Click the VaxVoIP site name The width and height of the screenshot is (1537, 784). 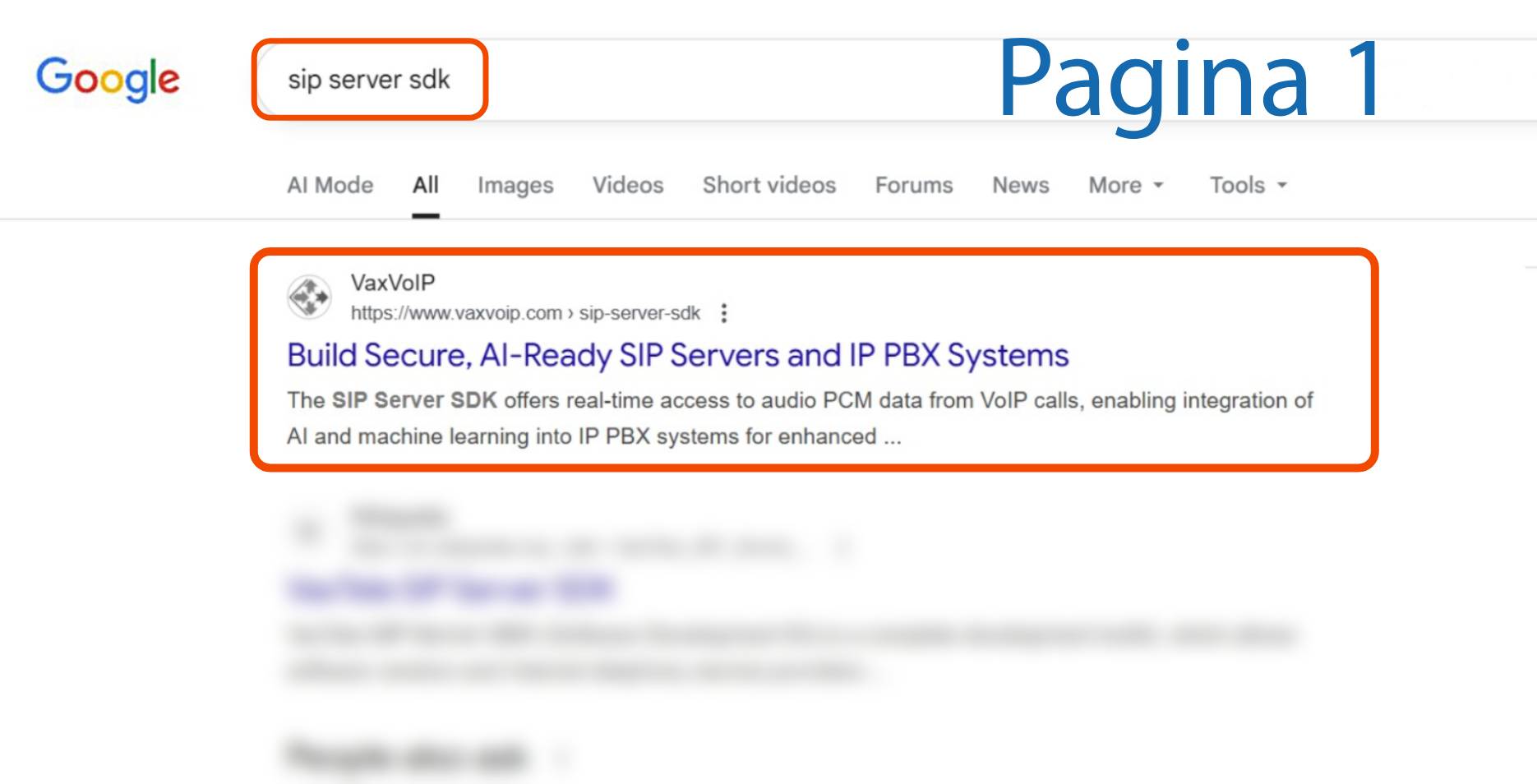(x=393, y=283)
